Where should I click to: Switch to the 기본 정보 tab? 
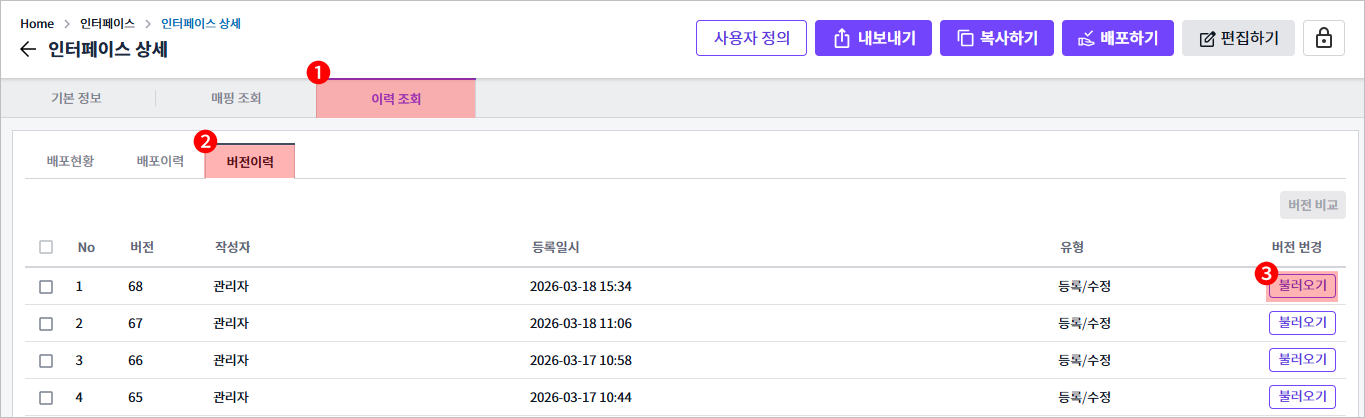[x=77, y=98]
